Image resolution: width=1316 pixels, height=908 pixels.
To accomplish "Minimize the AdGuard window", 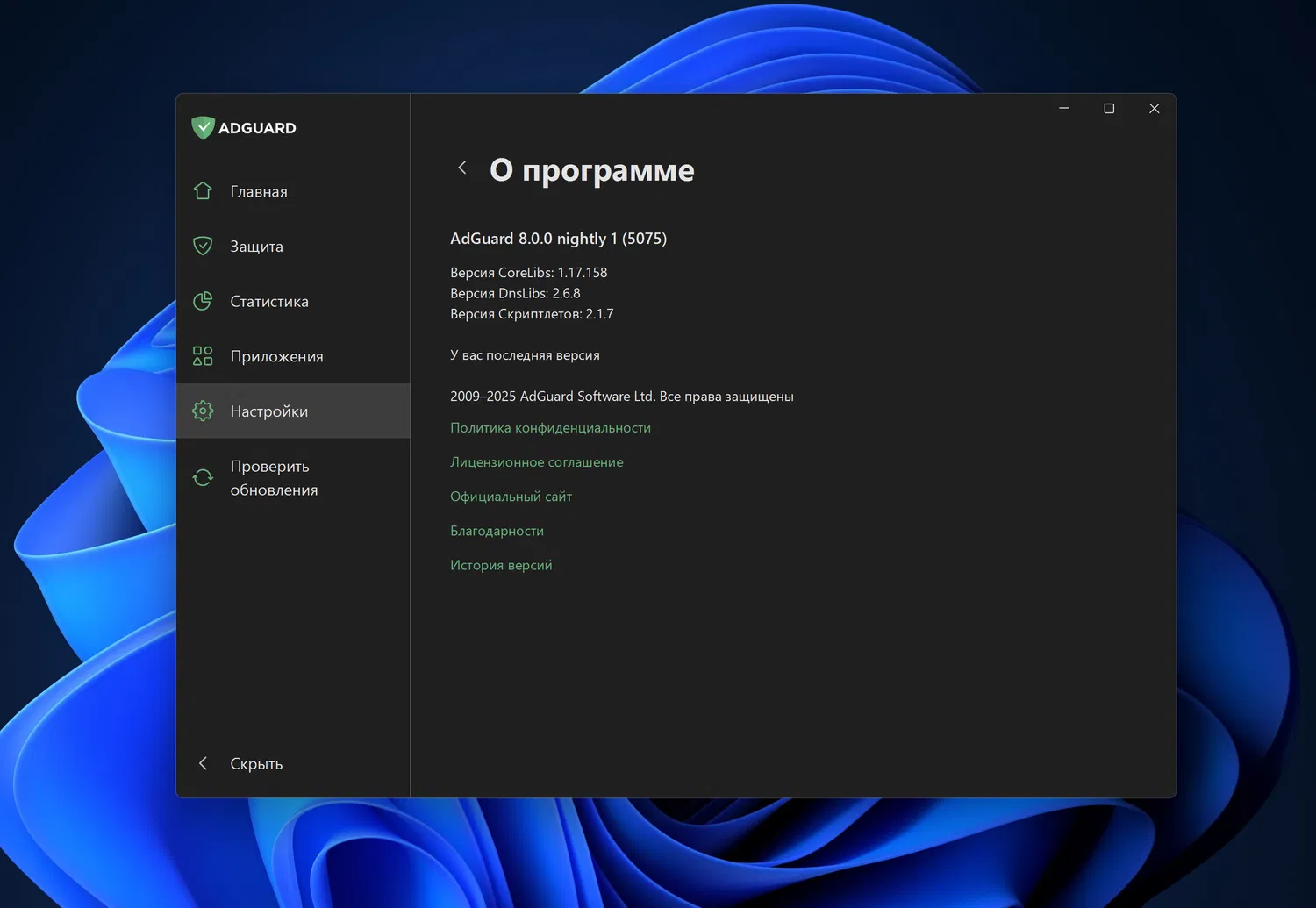I will coord(1064,108).
